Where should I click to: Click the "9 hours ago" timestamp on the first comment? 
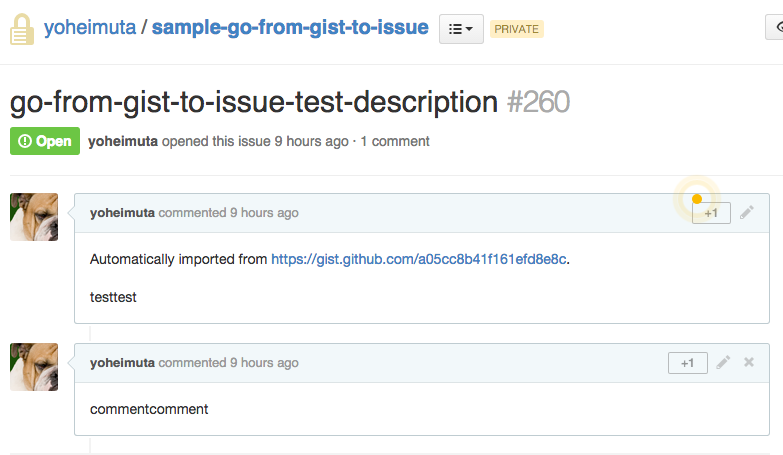pos(264,213)
